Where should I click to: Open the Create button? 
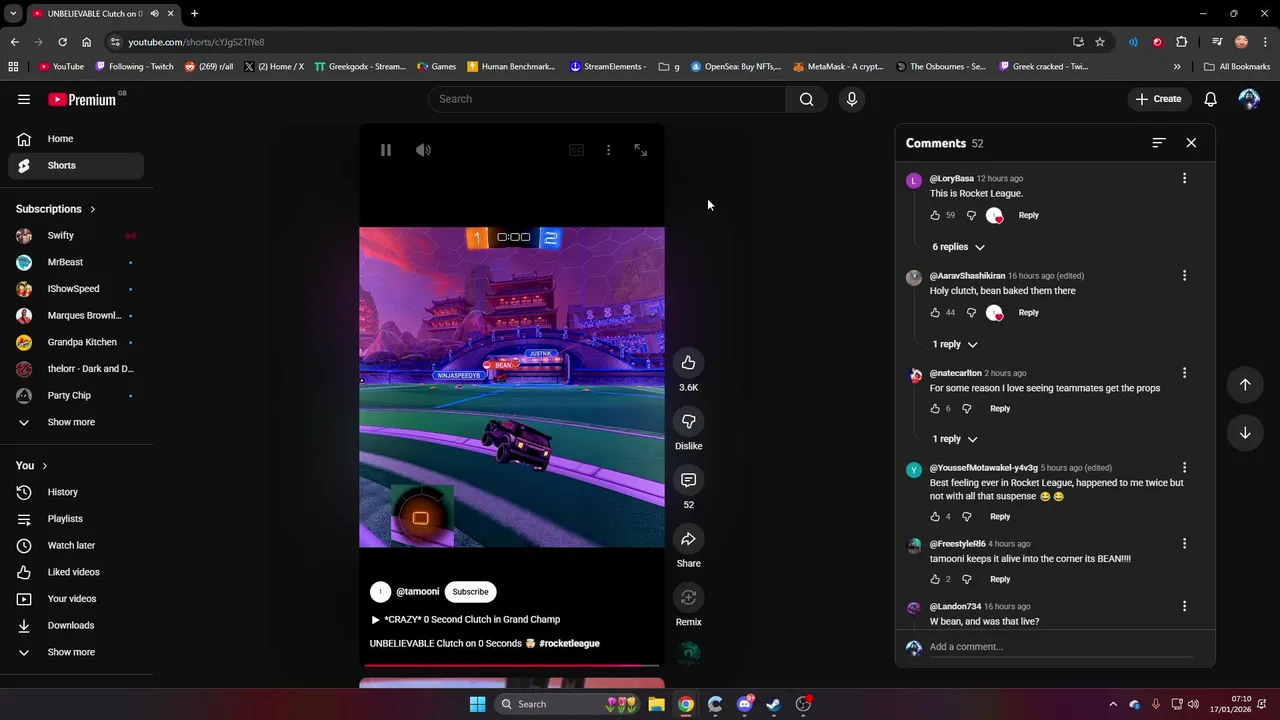point(1159,99)
